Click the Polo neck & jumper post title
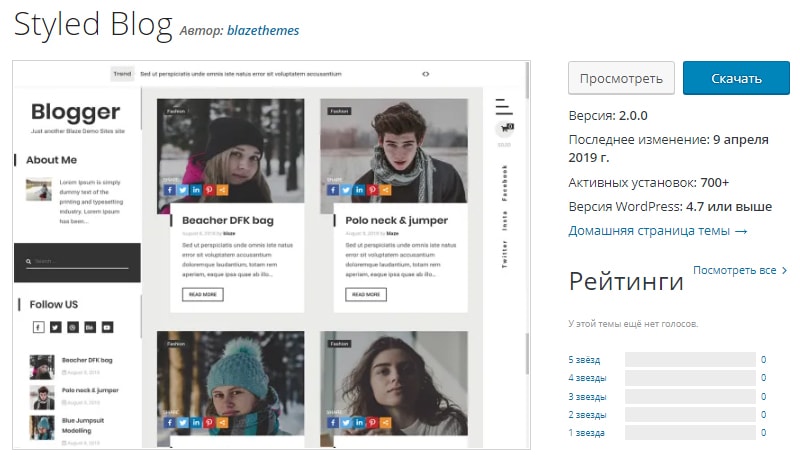800x455 pixels. pos(396,220)
